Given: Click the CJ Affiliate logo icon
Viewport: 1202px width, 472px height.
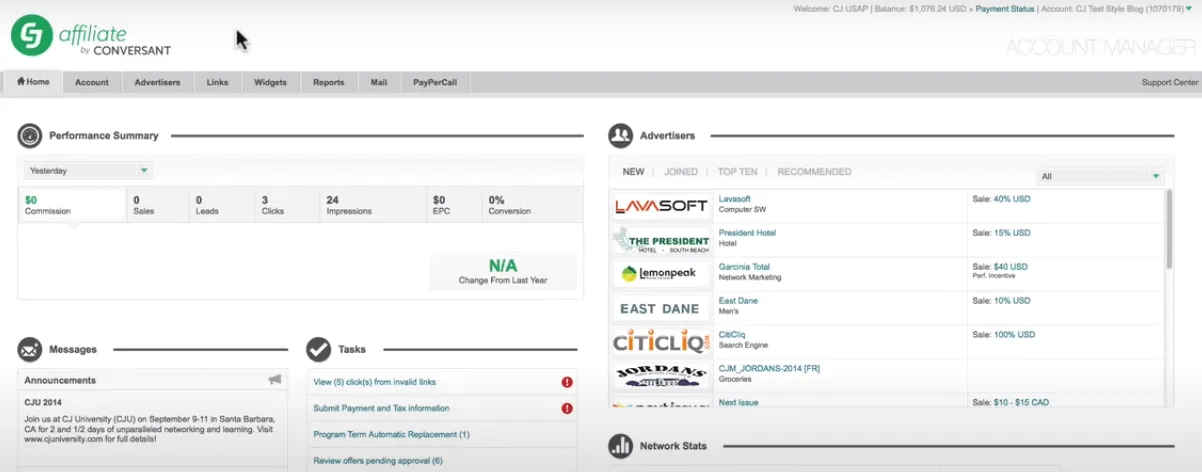Looking at the screenshot, I should pos(32,35).
